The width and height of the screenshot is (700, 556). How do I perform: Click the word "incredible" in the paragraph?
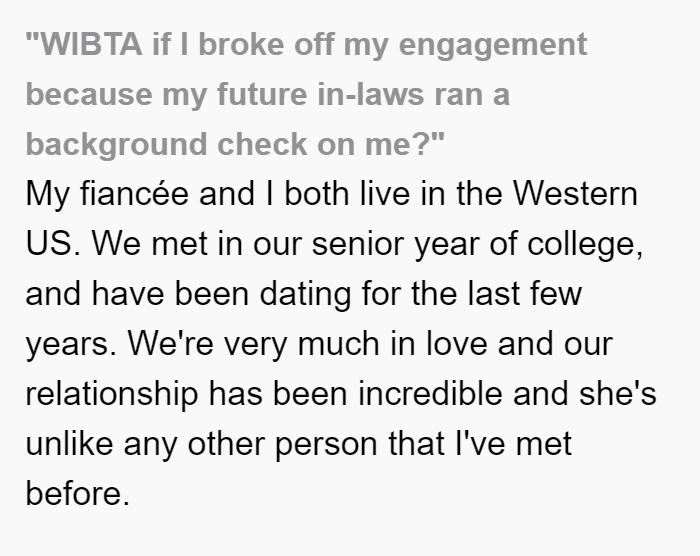[430, 394]
